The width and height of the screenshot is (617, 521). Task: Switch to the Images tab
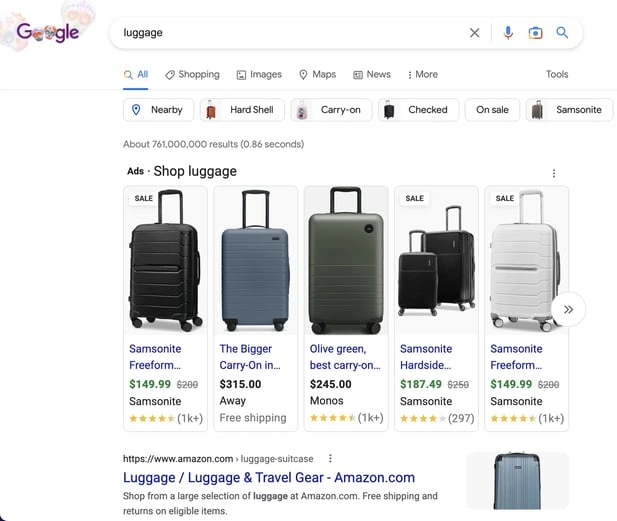tap(259, 74)
